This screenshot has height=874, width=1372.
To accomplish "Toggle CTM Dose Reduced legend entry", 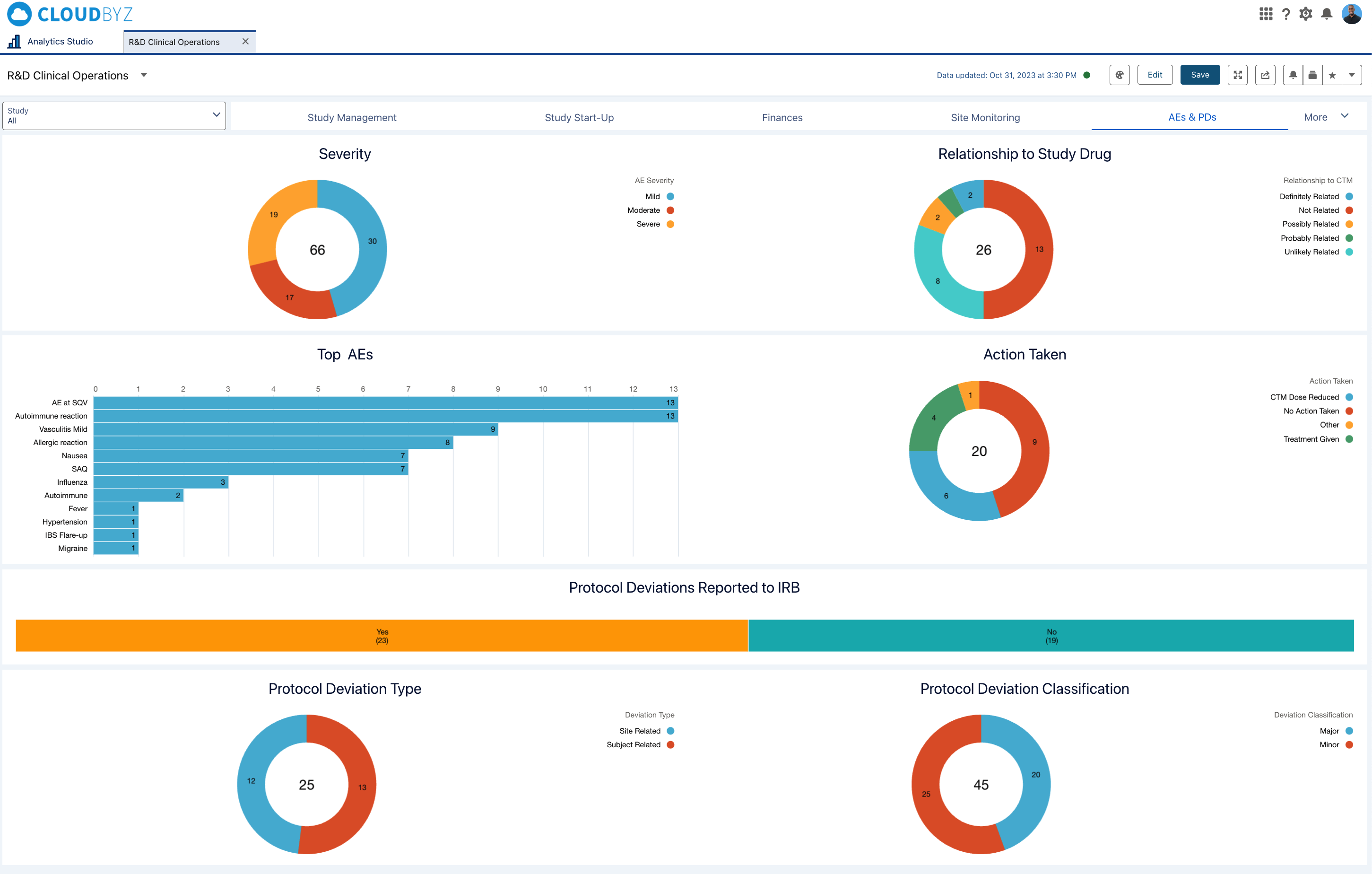I will [x=1311, y=397].
